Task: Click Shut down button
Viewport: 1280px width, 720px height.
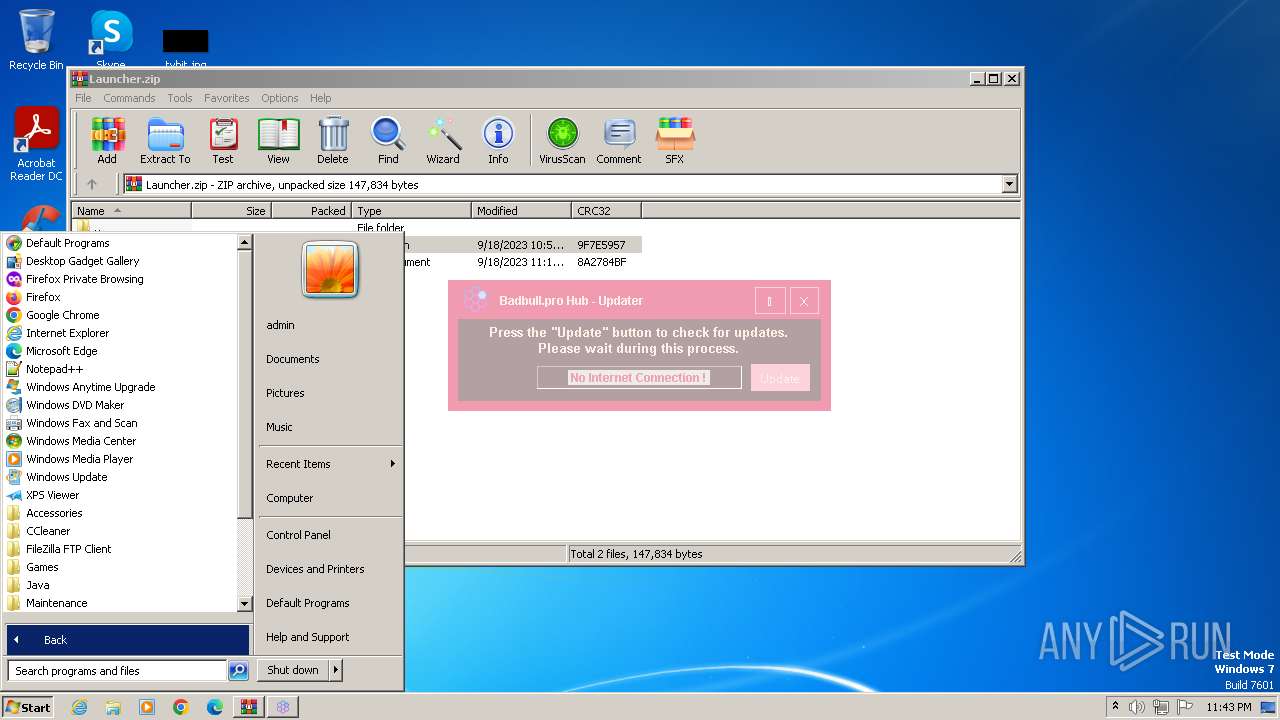Action: click(293, 670)
